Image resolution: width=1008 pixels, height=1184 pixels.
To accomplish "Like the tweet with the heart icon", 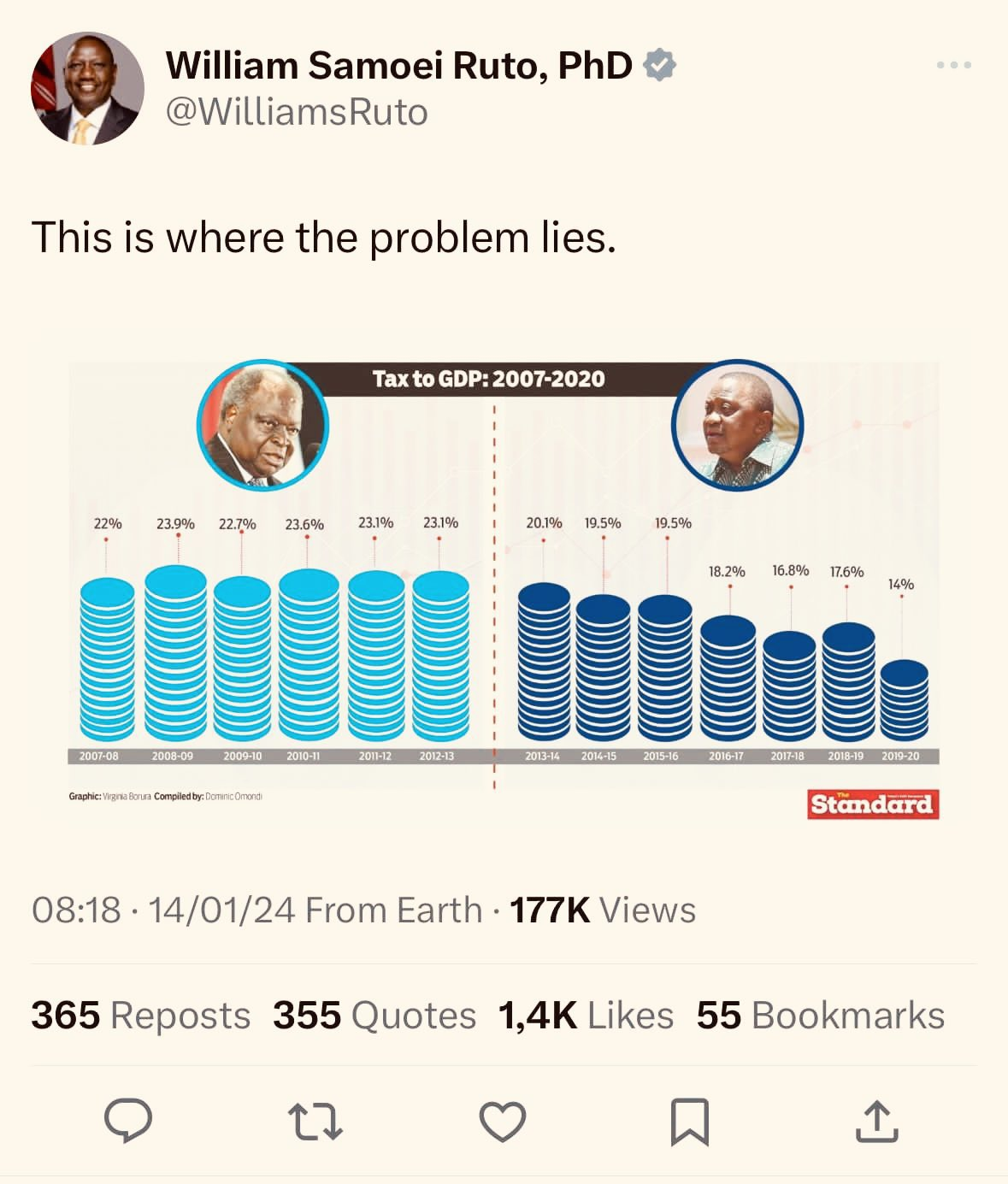I will click(503, 1122).
